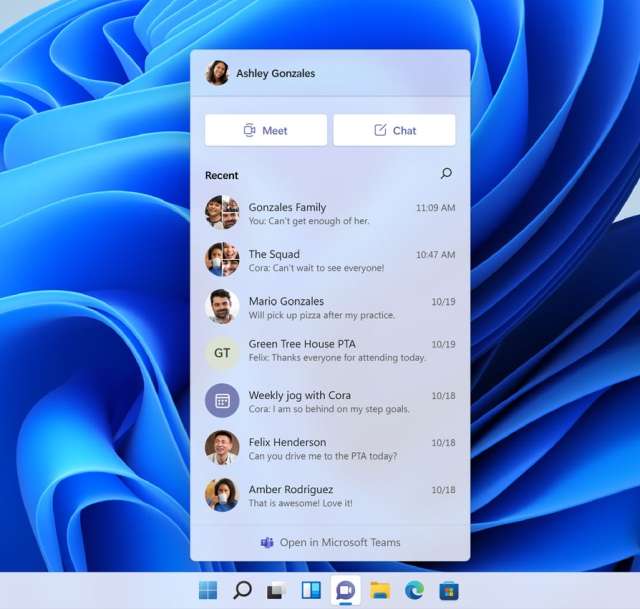Click Ashley Gonzales profile picture
The image size is (640, 609).
(x=217, y=73)
